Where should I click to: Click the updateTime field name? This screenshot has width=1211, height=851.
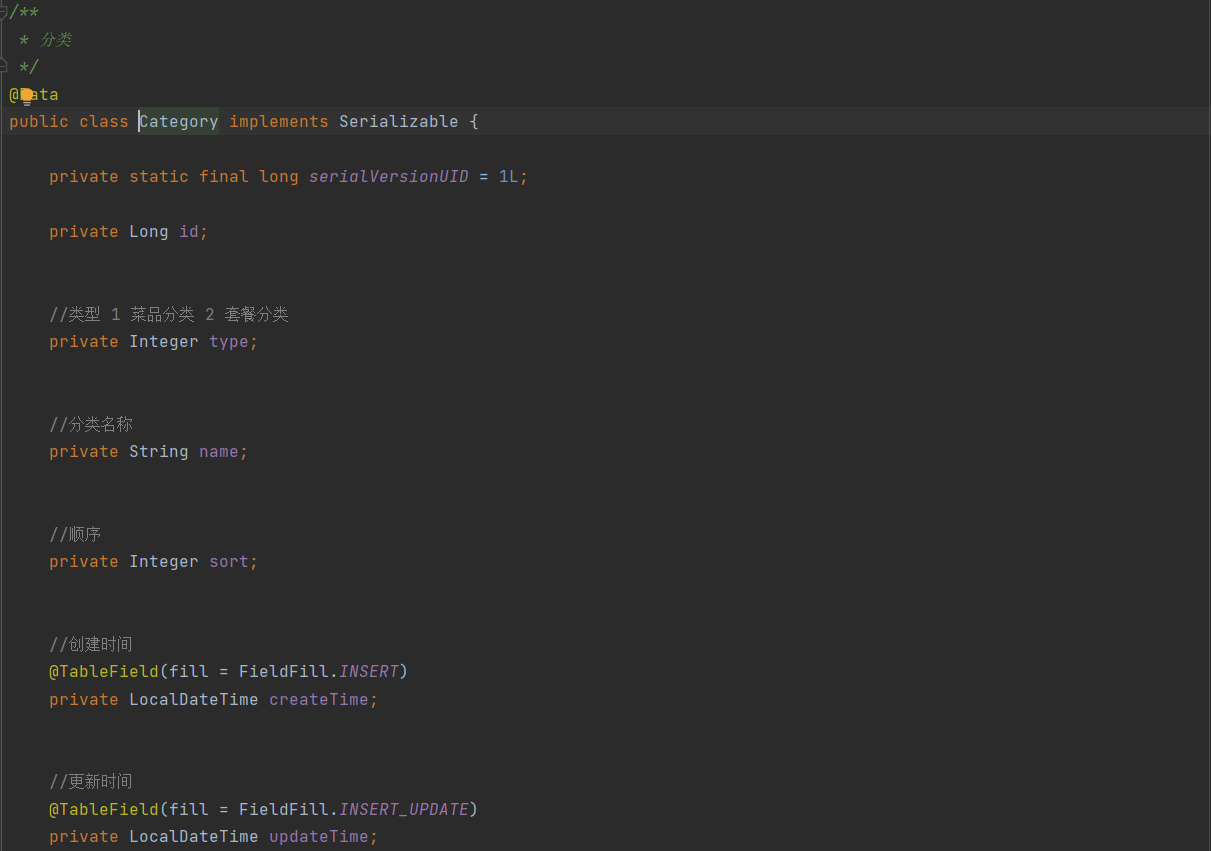pos(318,837)
